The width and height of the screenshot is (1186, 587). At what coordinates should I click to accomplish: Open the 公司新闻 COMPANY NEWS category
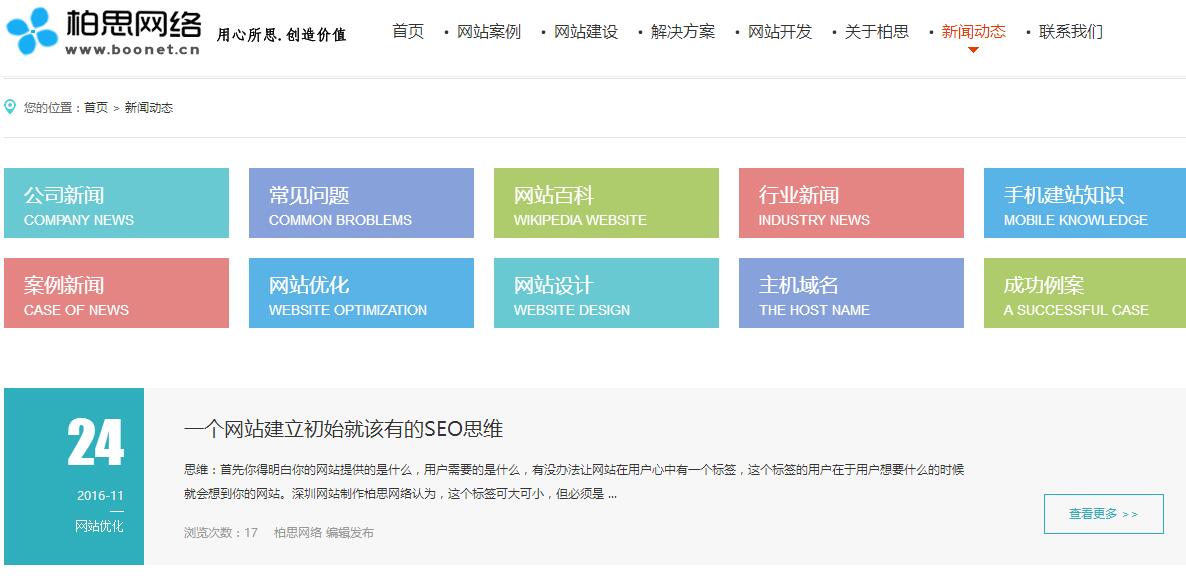(116, 202)
